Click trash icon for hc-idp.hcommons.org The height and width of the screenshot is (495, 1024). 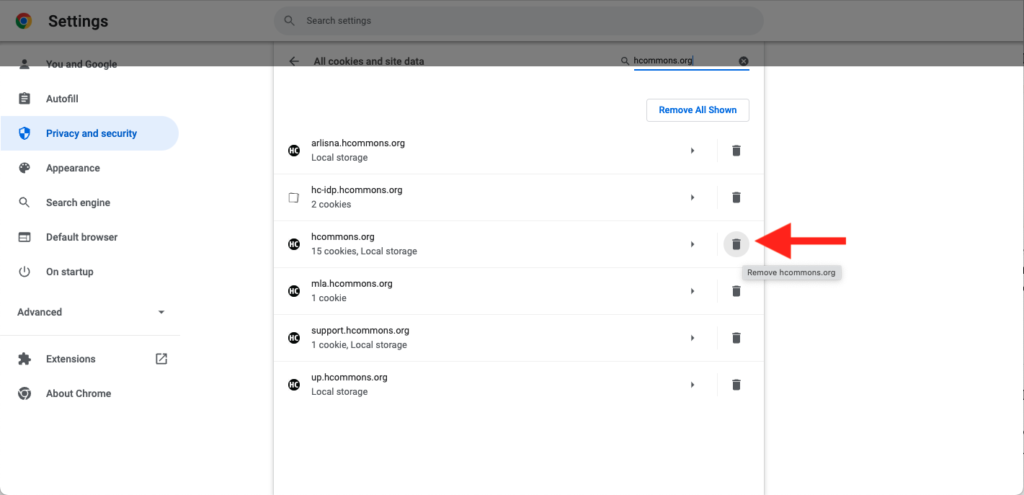tap(736, 198)
